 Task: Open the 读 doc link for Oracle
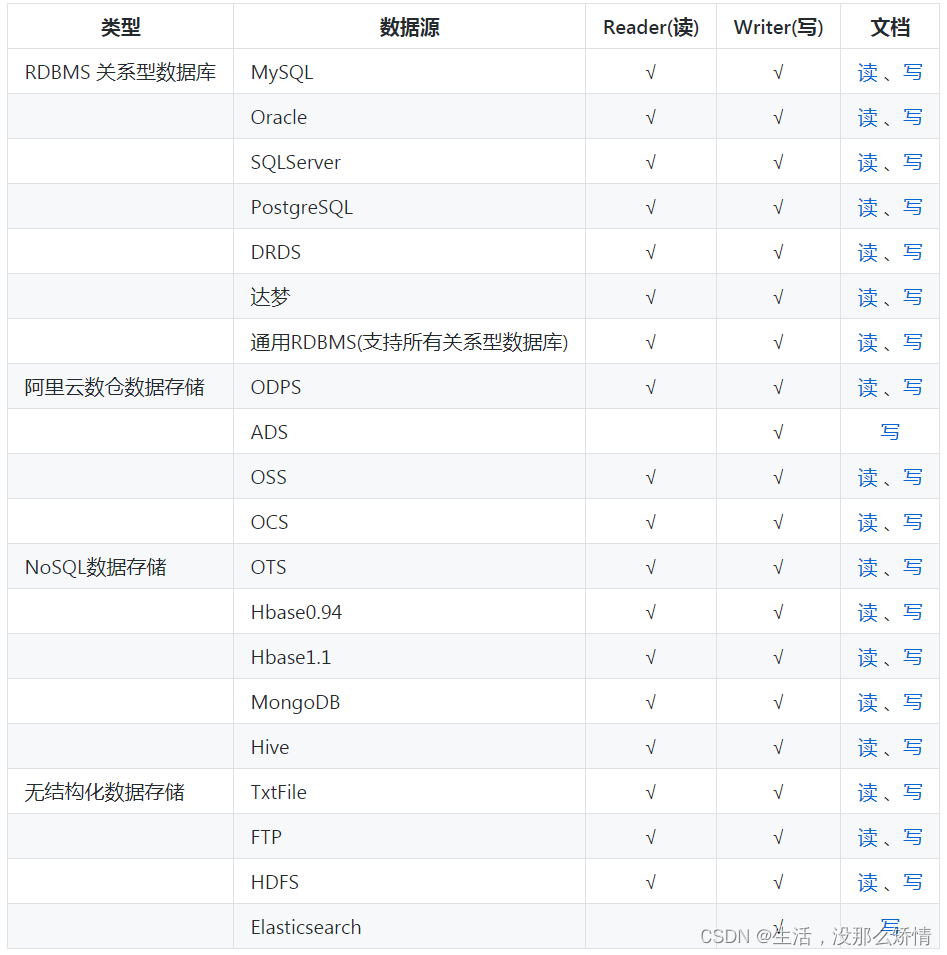pos(868,118)
